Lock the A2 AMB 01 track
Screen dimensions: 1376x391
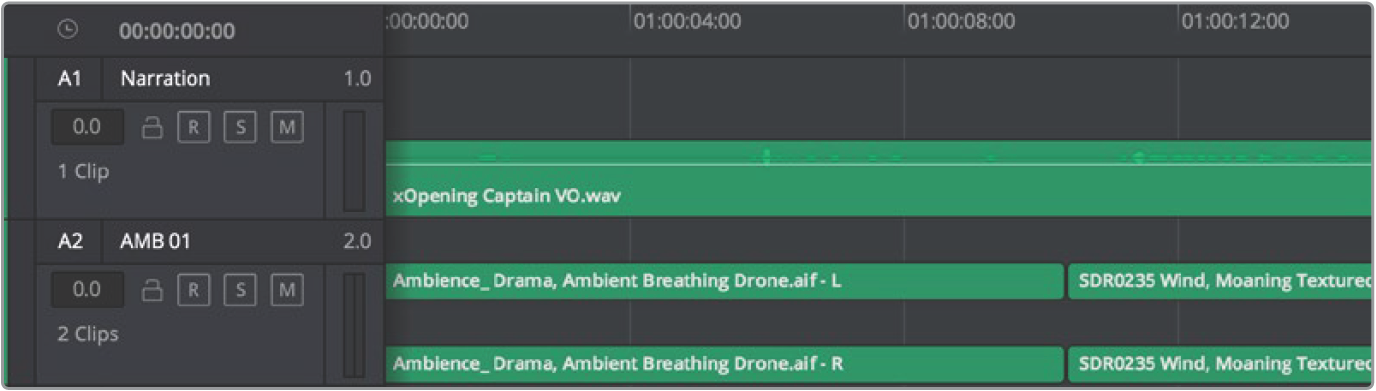click(151, 290)
